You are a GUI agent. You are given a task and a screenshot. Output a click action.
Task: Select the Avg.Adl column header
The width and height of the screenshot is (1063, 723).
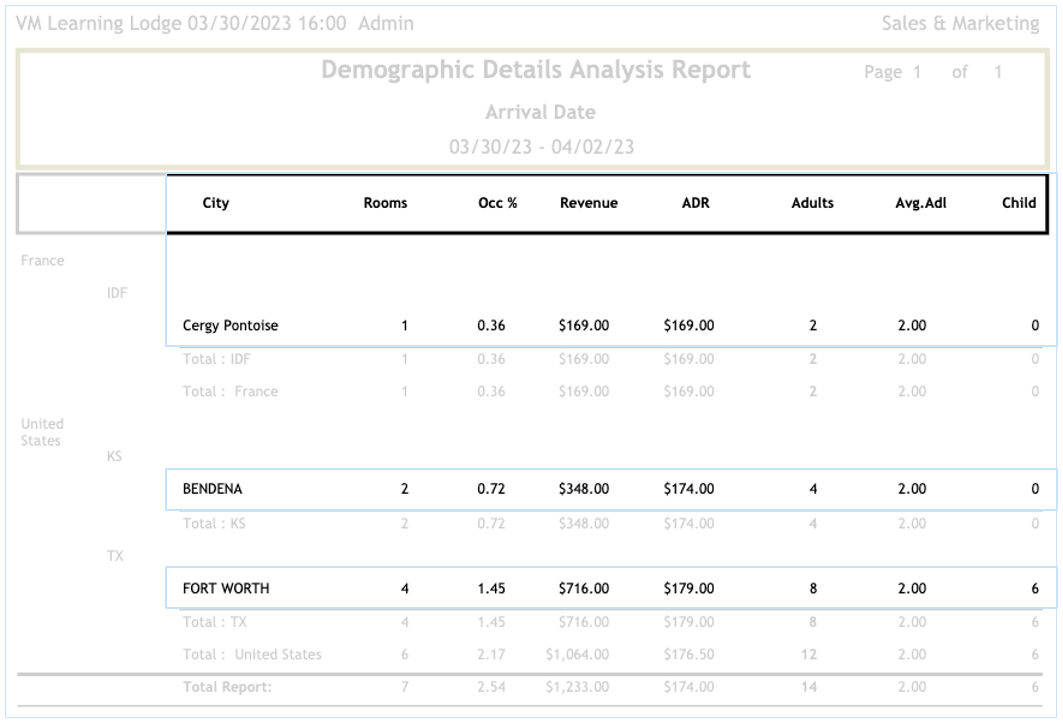921,203
